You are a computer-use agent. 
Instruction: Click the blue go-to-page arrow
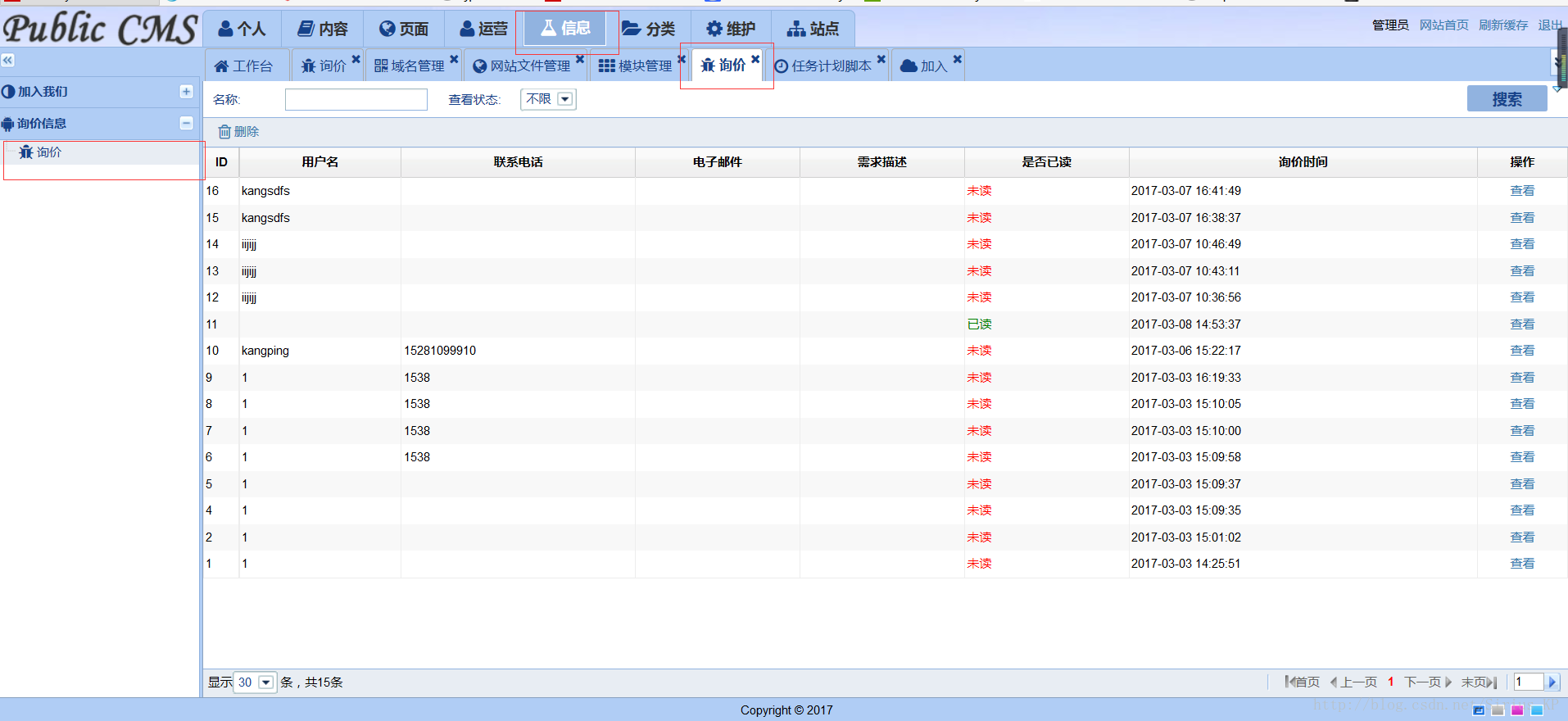tap(1552, 682)
